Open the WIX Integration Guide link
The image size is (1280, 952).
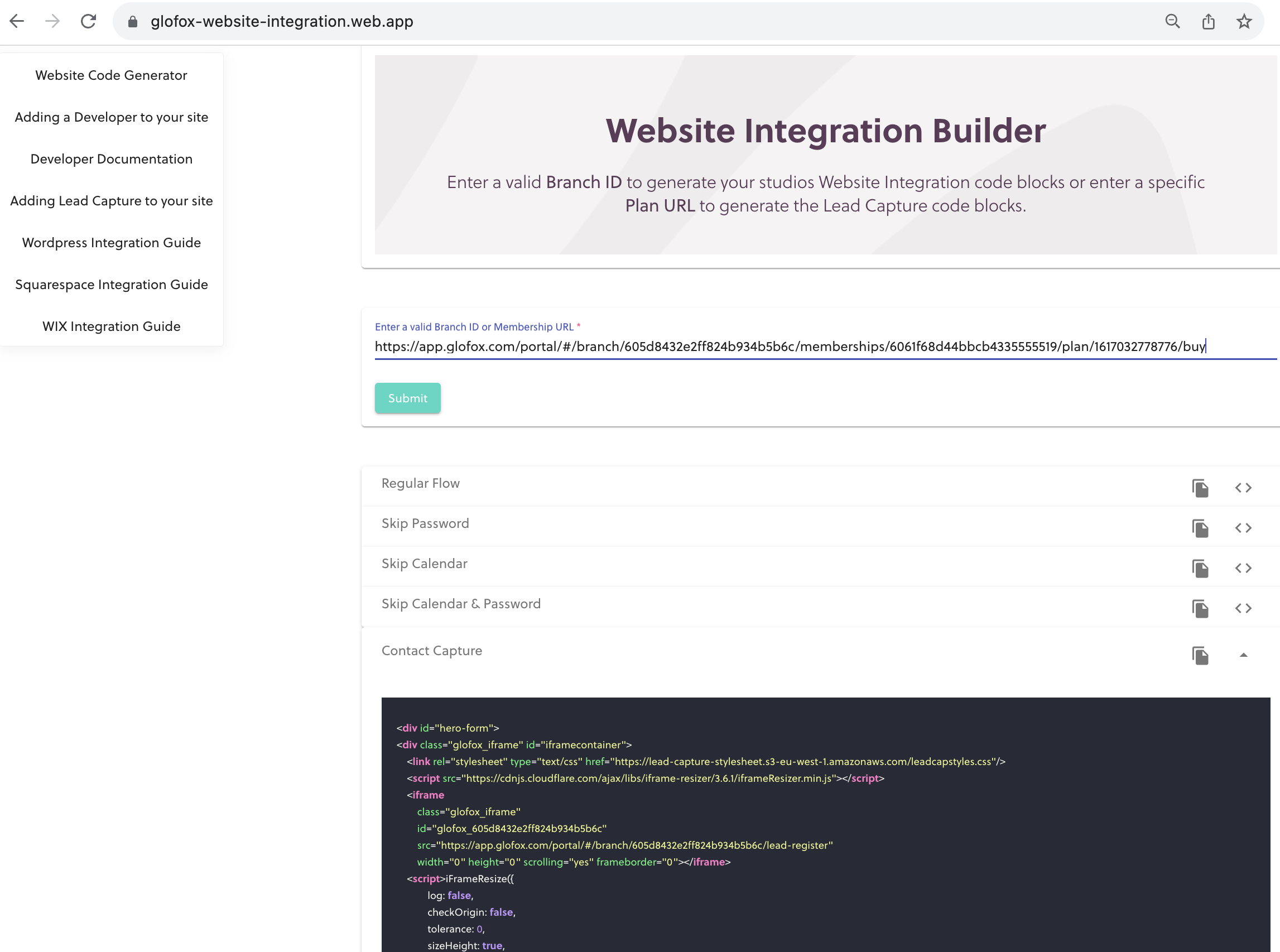tap(111, 325)
